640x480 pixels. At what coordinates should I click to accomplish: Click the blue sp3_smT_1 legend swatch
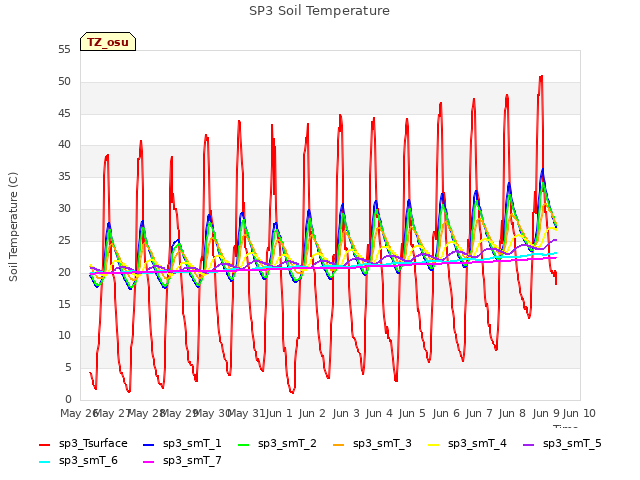tap(149, 444)
